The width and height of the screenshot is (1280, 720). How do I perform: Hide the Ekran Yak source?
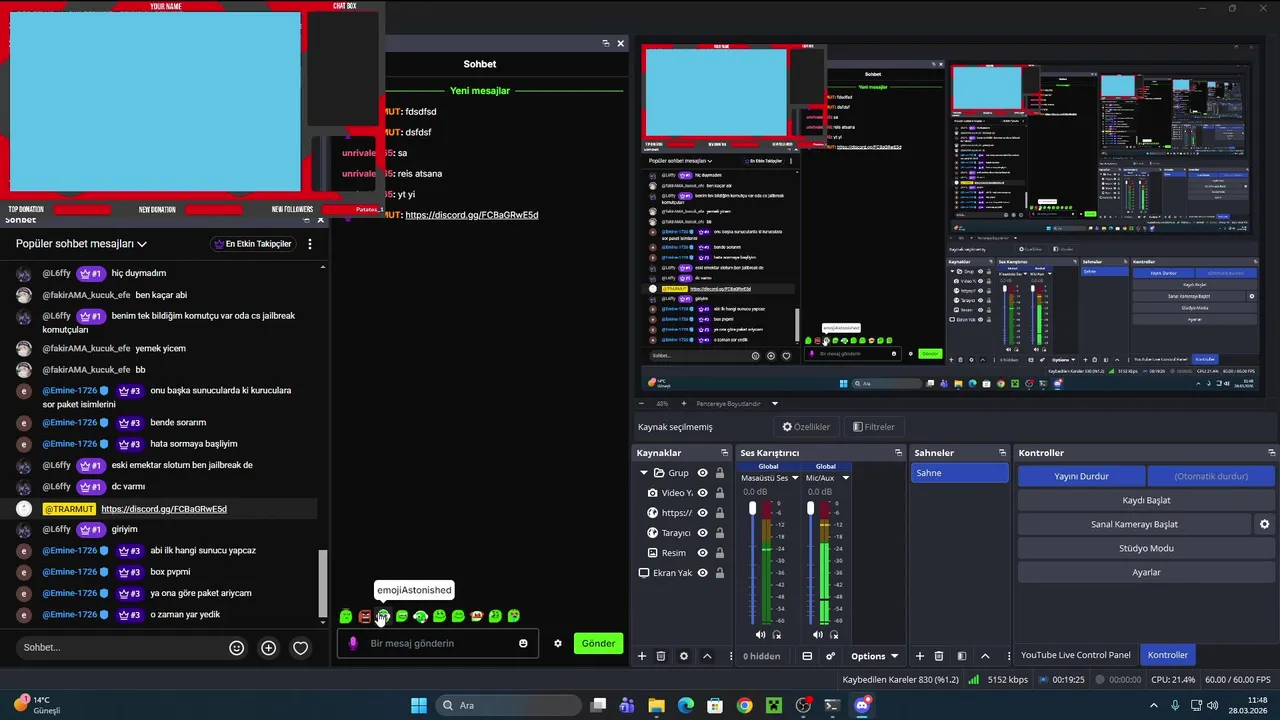[x=703, y=573]
